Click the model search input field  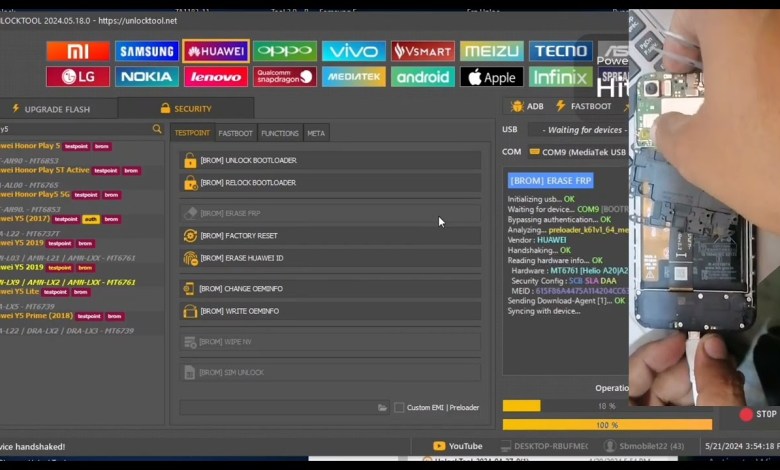(82, 129)
